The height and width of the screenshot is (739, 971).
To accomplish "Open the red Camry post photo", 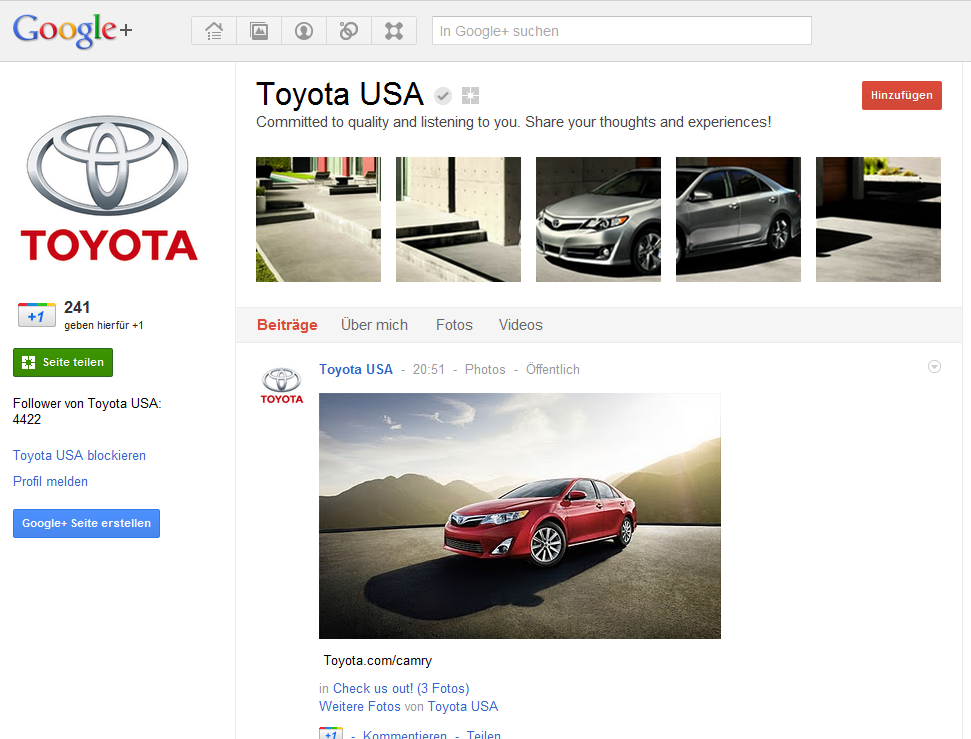I will pyautogui.click(x=520, y=515).
